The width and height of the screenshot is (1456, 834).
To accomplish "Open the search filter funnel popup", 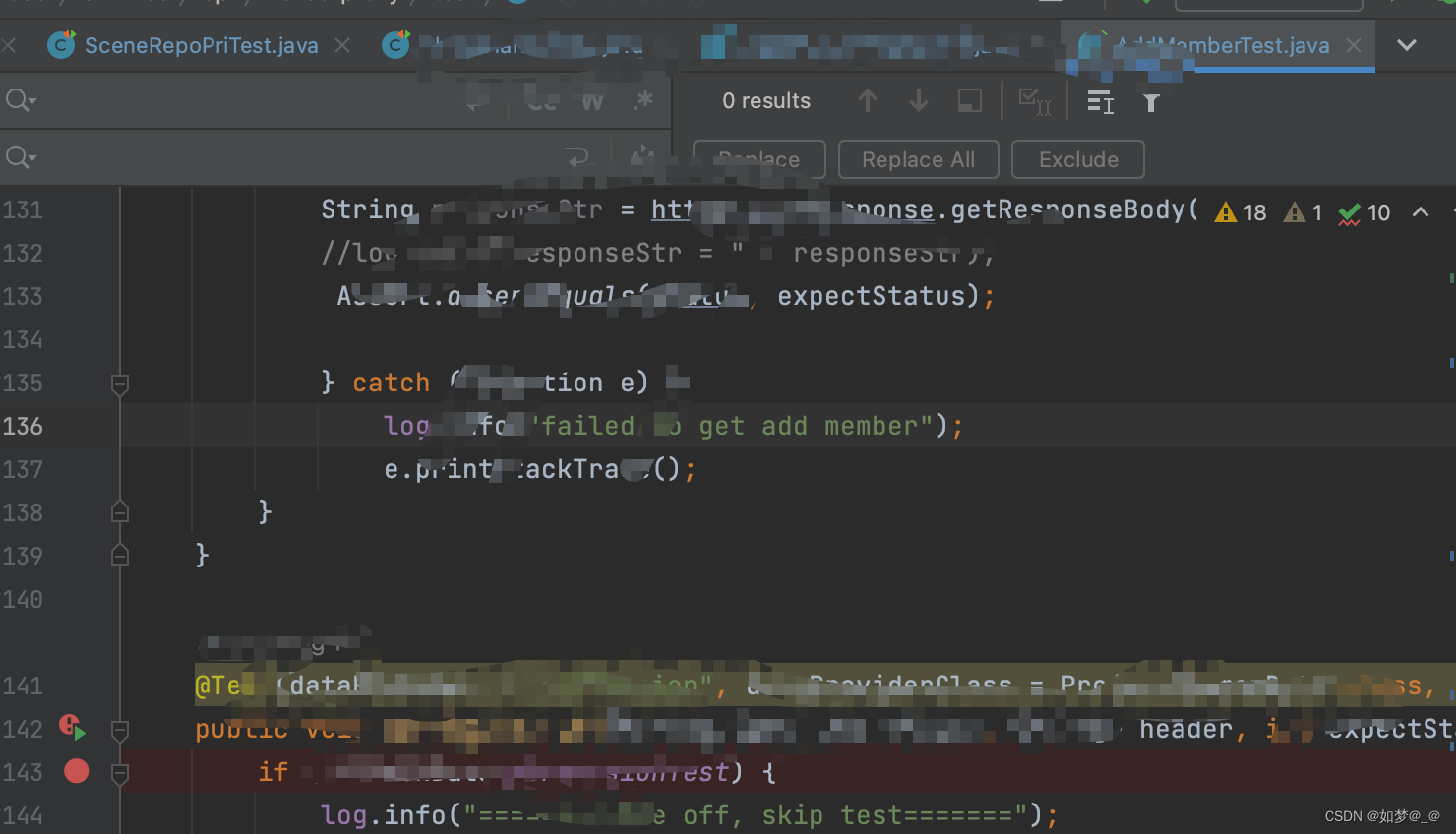I will click(x=1151, y=102).
